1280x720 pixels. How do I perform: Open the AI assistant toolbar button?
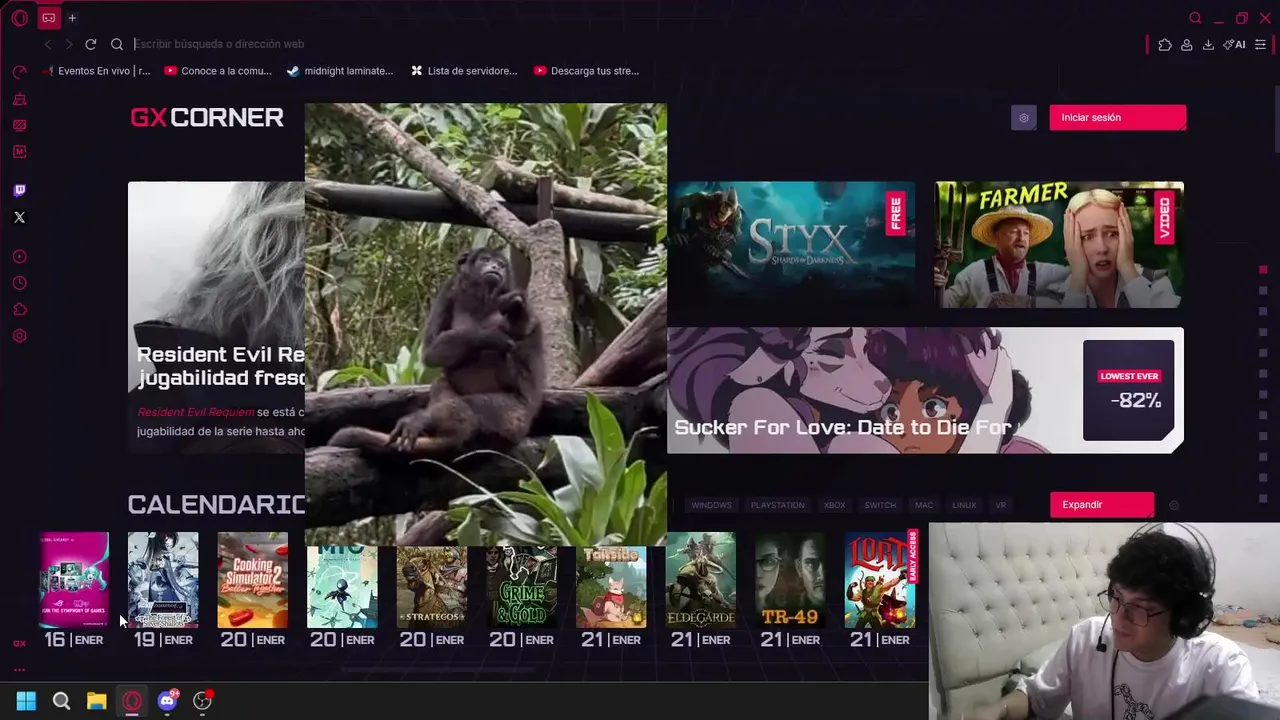[1234, 44]
